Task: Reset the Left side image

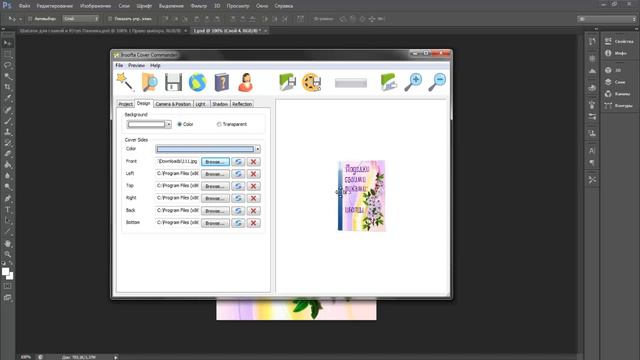Action: click(x=238, y=174)
